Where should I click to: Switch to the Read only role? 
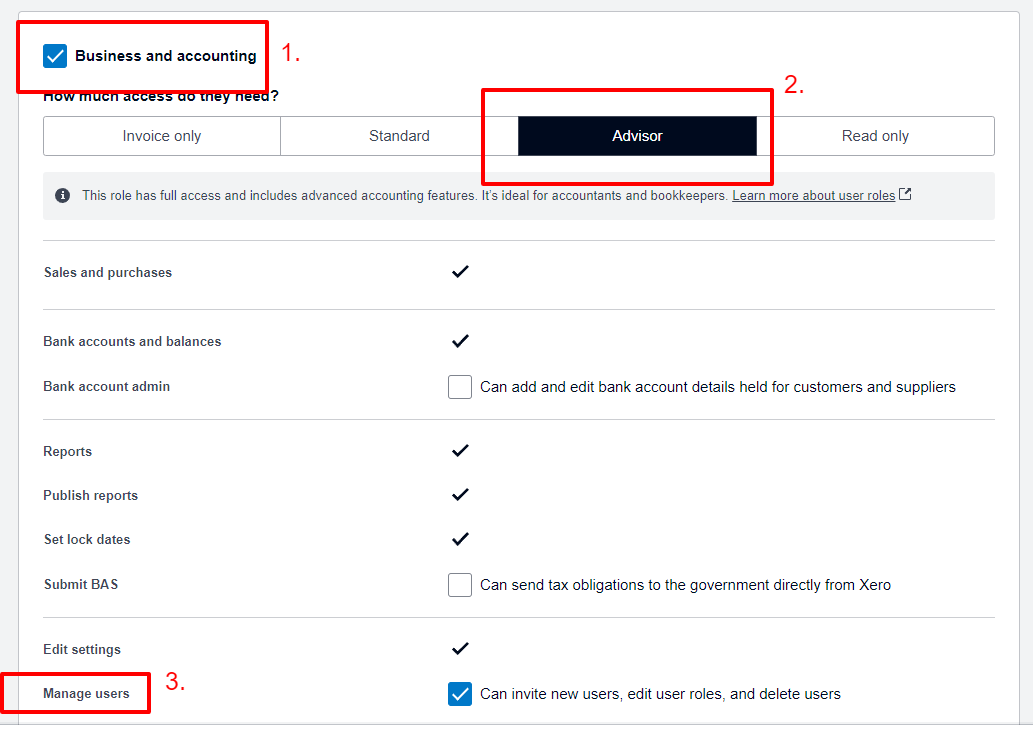coord(875,136)
